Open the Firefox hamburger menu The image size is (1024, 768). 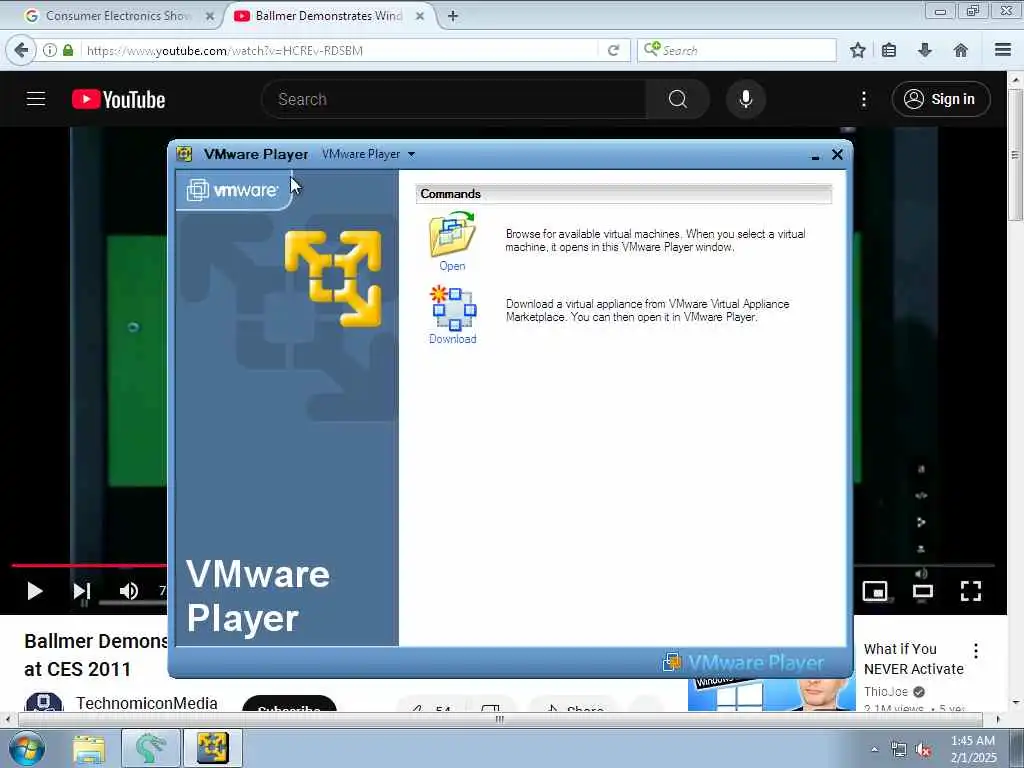click(x=1003, y=50)
